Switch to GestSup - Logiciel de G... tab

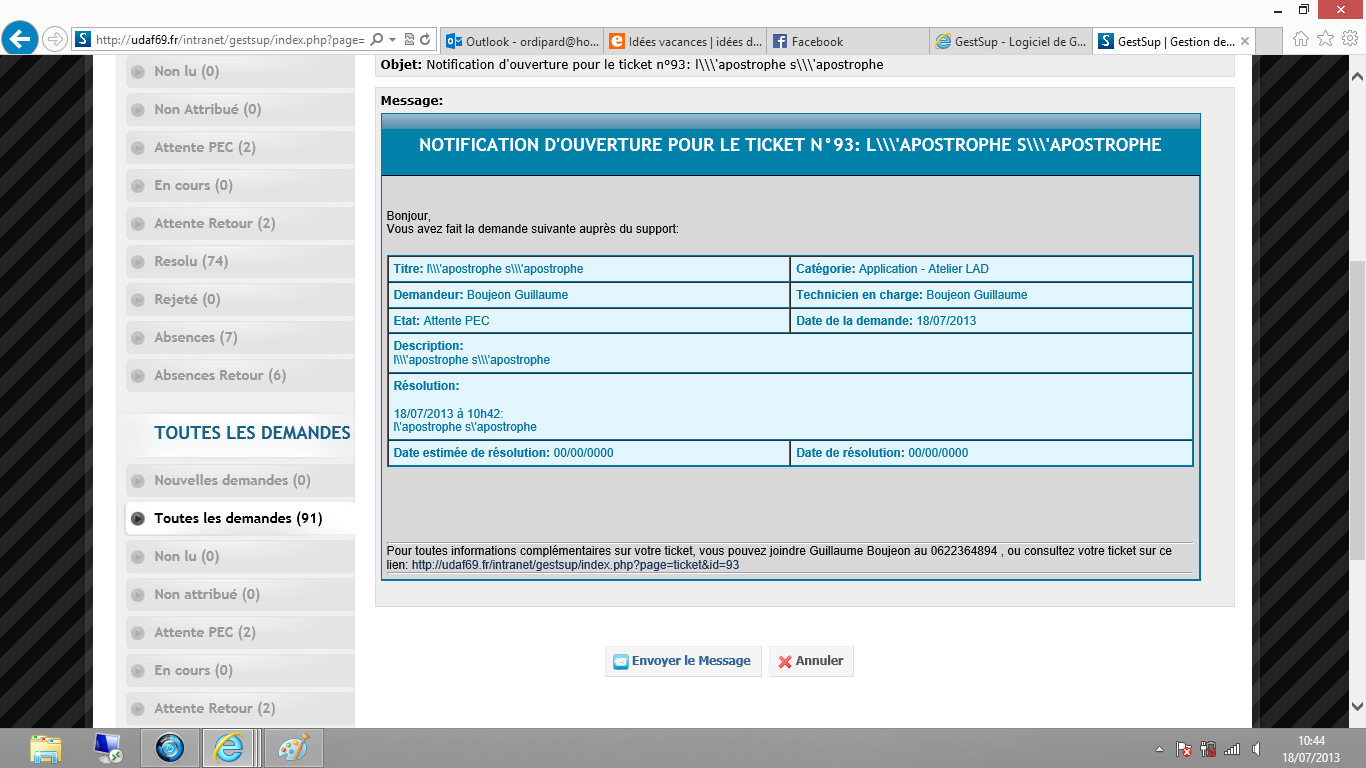[1011, 41]
